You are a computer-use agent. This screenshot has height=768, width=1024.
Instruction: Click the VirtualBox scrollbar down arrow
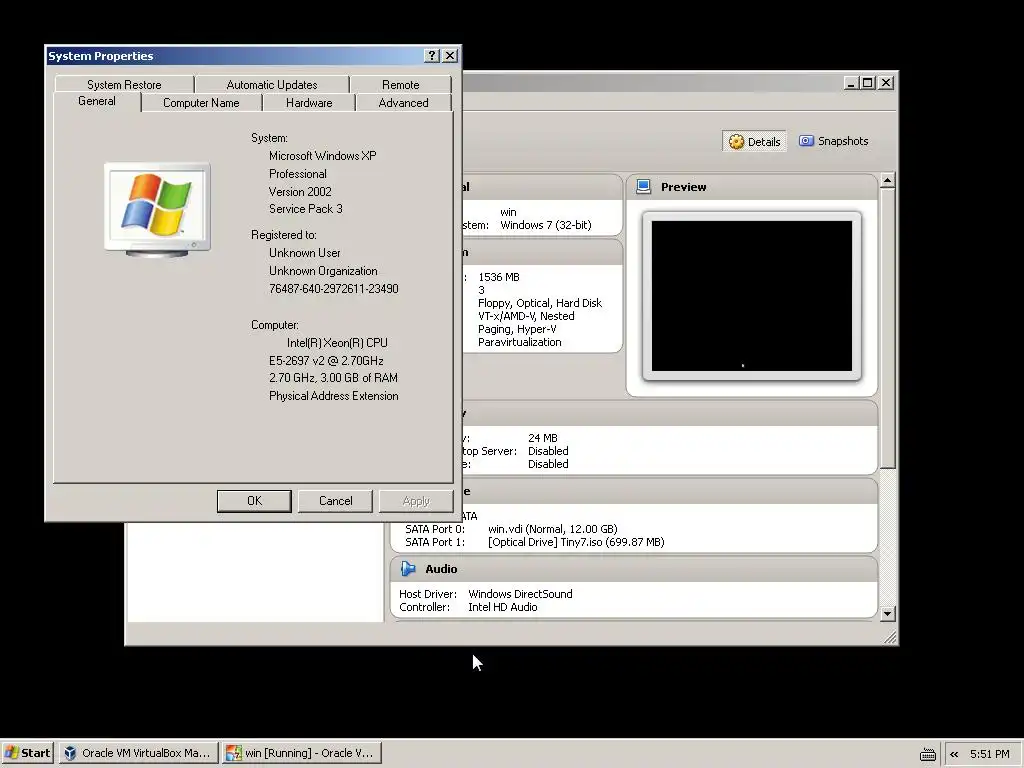[887, 614]
